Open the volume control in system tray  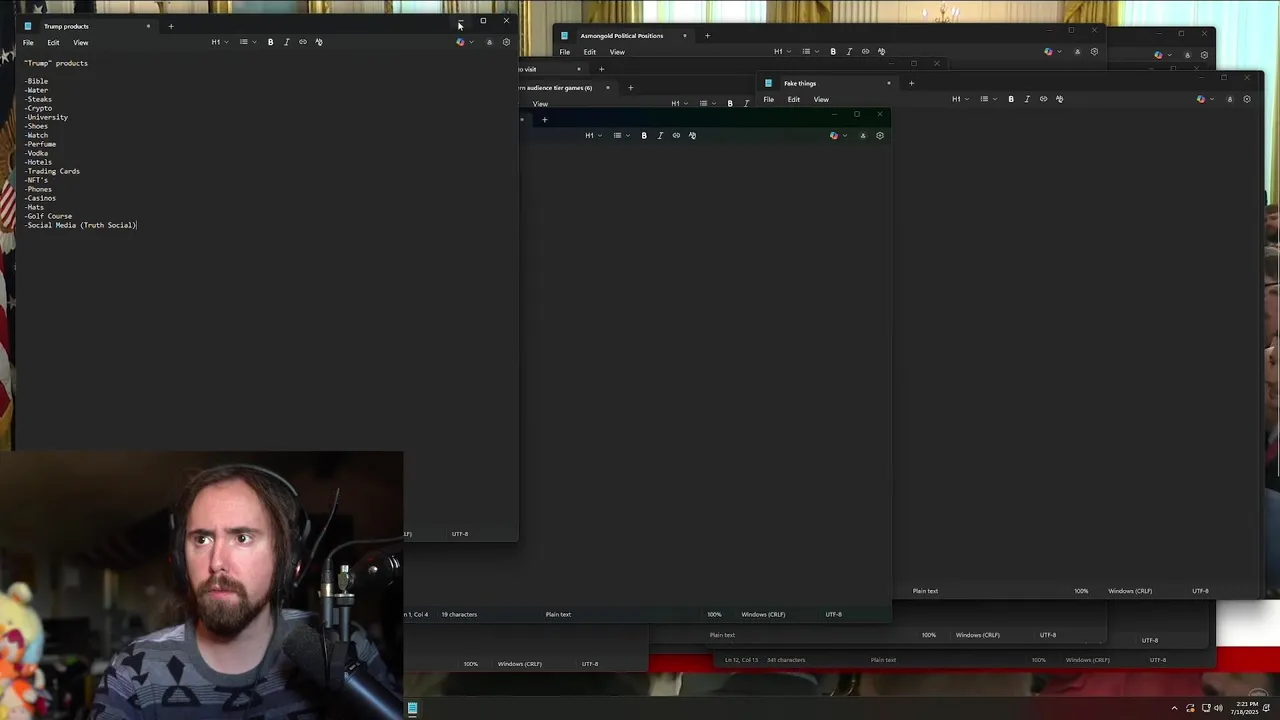[1218, 708]
